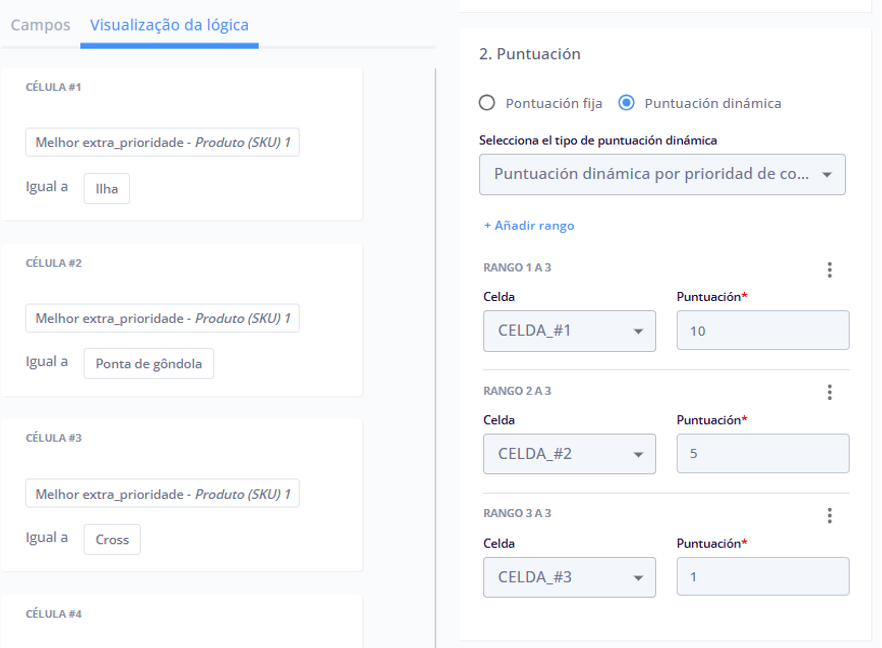This screenshot has width=882, height=648.
Task: Expand the dynamic scoring type dropdown
Action: point(662,174)
